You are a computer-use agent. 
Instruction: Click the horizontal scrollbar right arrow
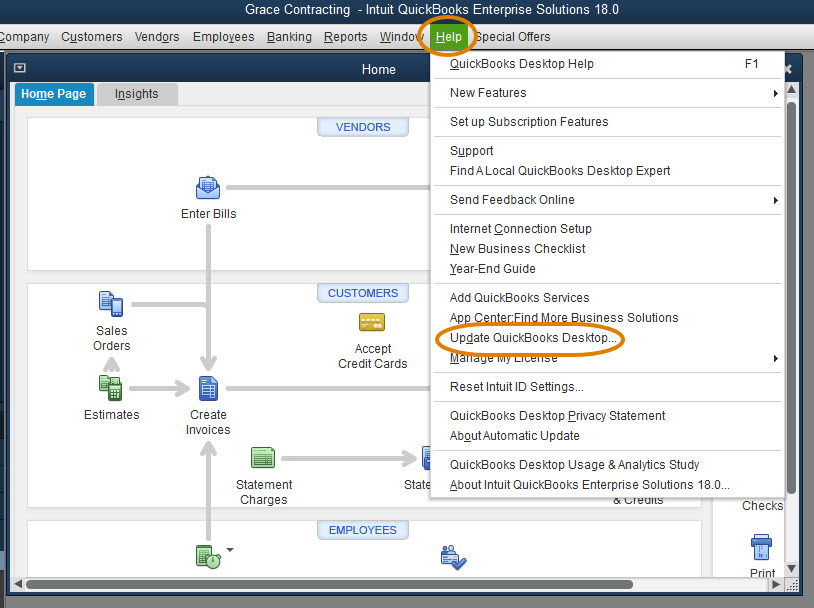(x=776, y=584)
